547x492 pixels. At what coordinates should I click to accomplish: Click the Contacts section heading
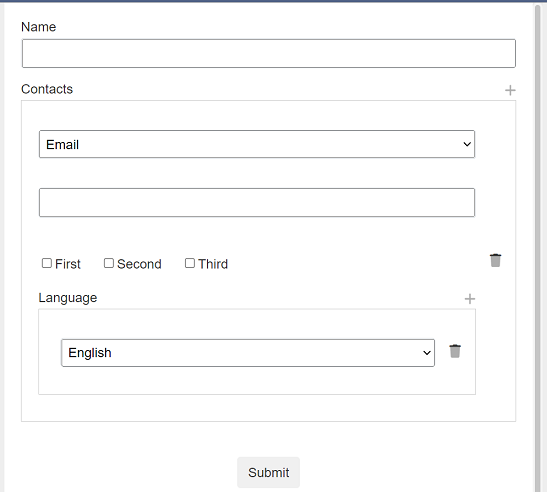[47, 89]
